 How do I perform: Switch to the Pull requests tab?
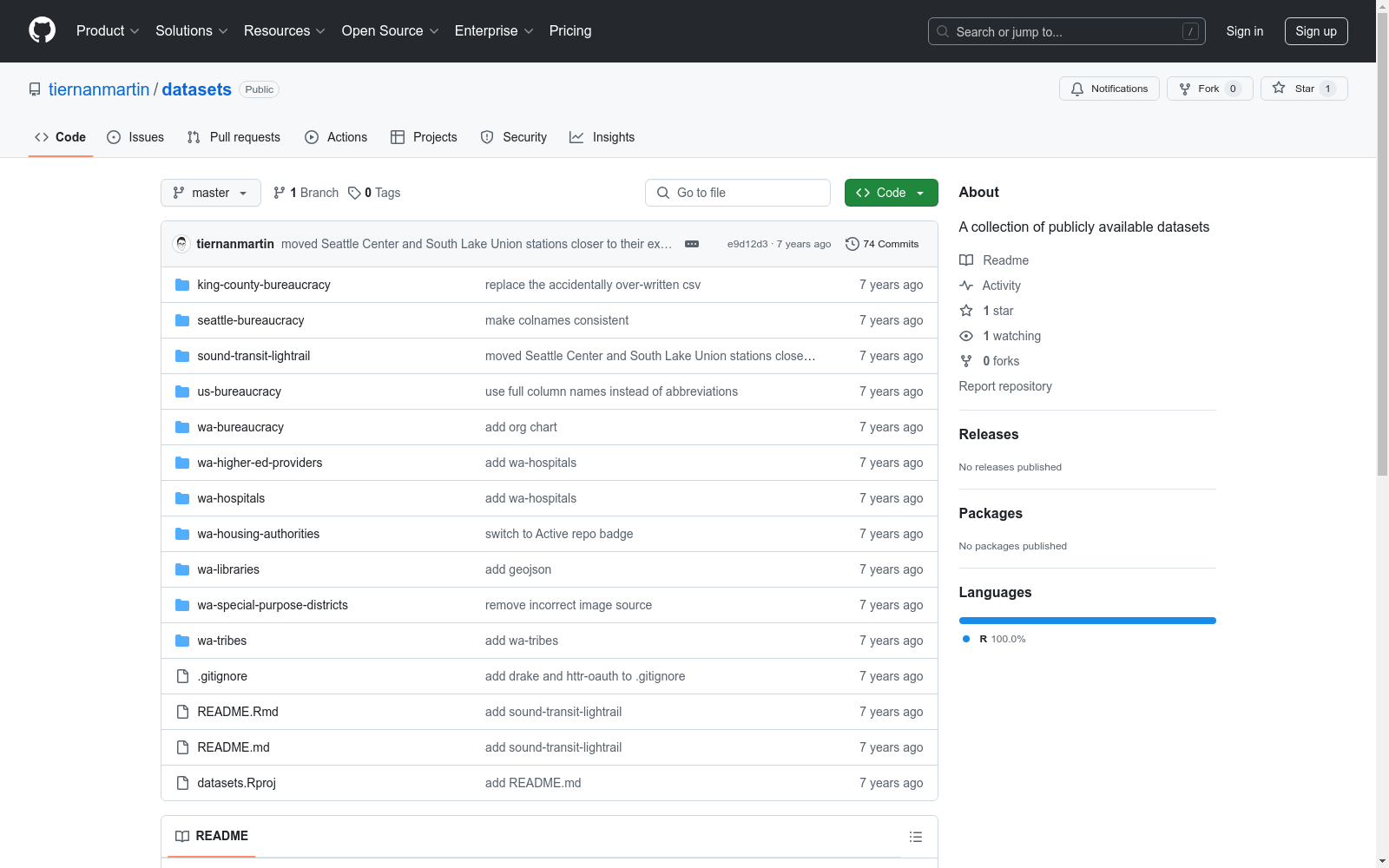[x=234, y=137]
